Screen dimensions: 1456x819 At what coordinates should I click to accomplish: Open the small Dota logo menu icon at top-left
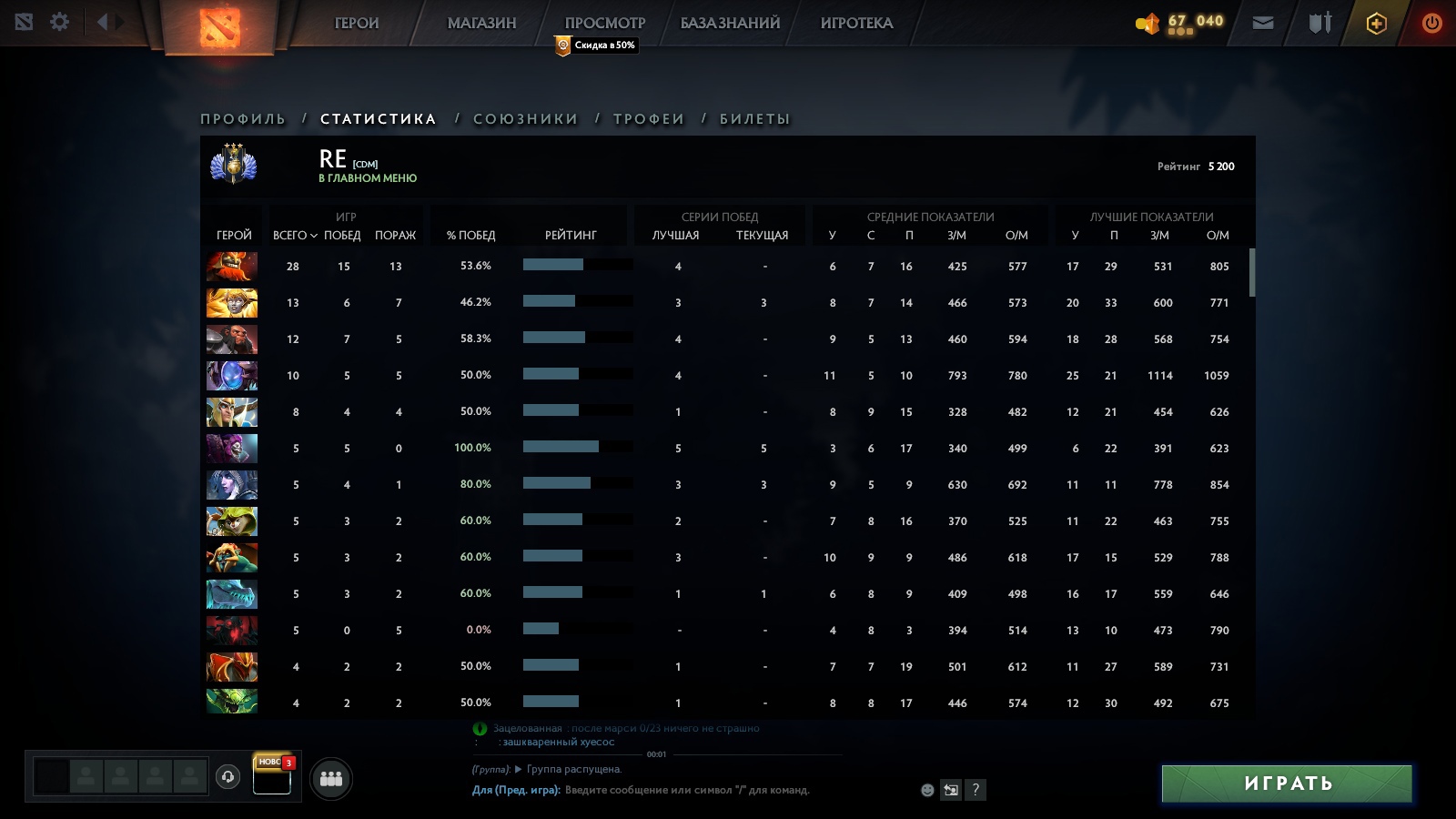click(x=24, y=22)
